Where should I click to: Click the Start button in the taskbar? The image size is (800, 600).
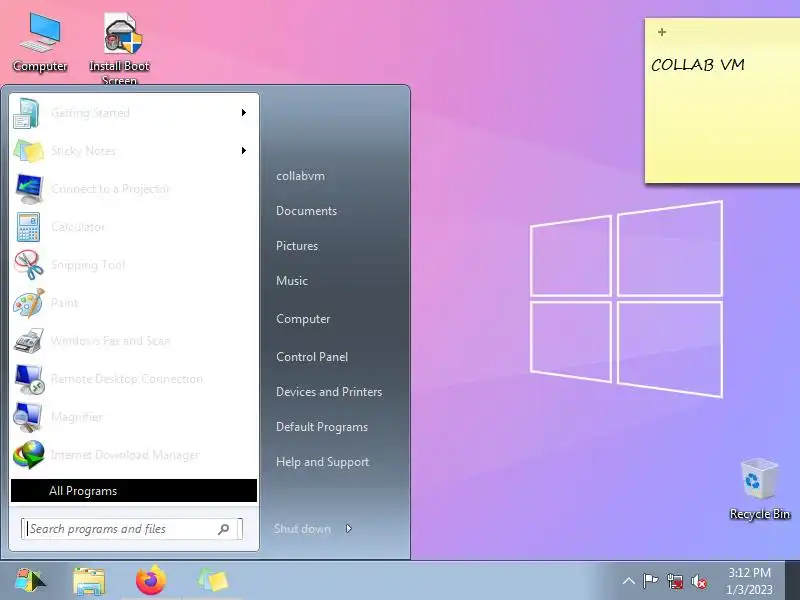point(30,581)
